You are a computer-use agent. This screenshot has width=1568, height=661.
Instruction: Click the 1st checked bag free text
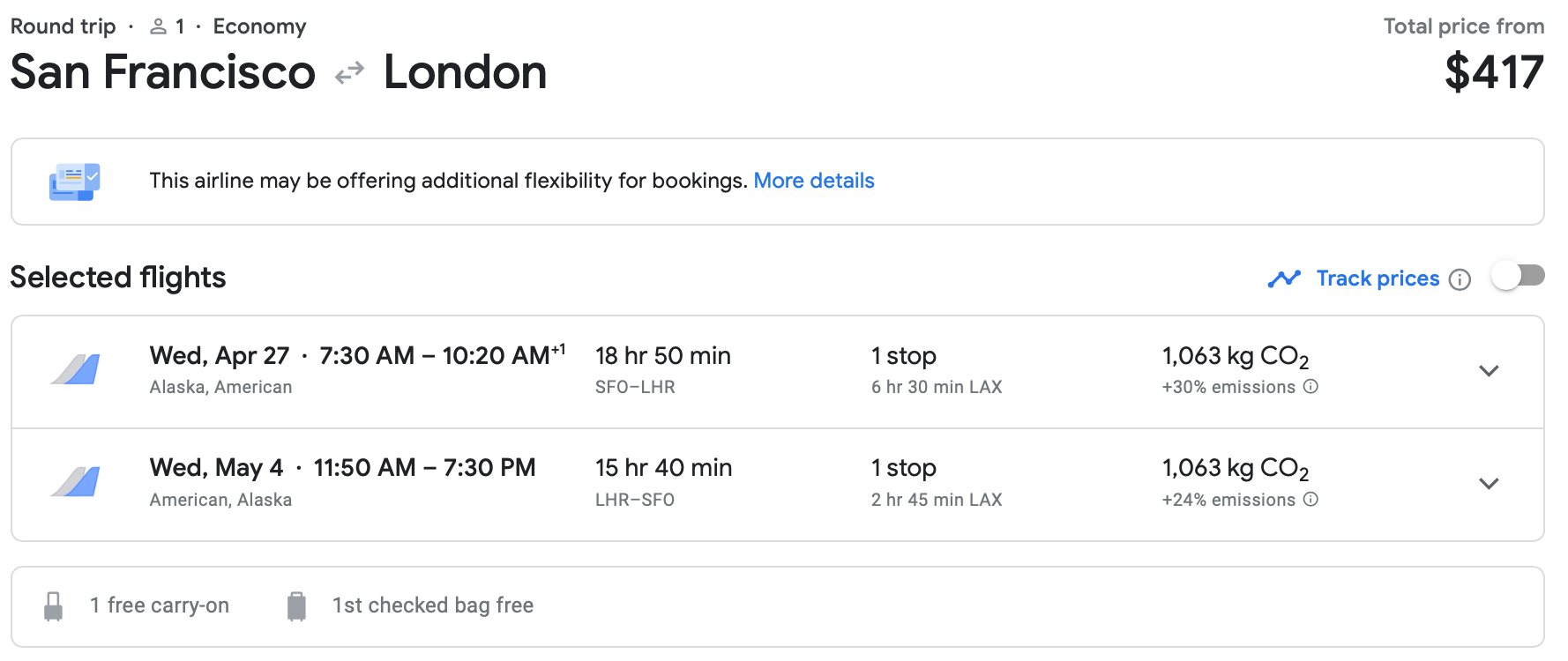432,605
